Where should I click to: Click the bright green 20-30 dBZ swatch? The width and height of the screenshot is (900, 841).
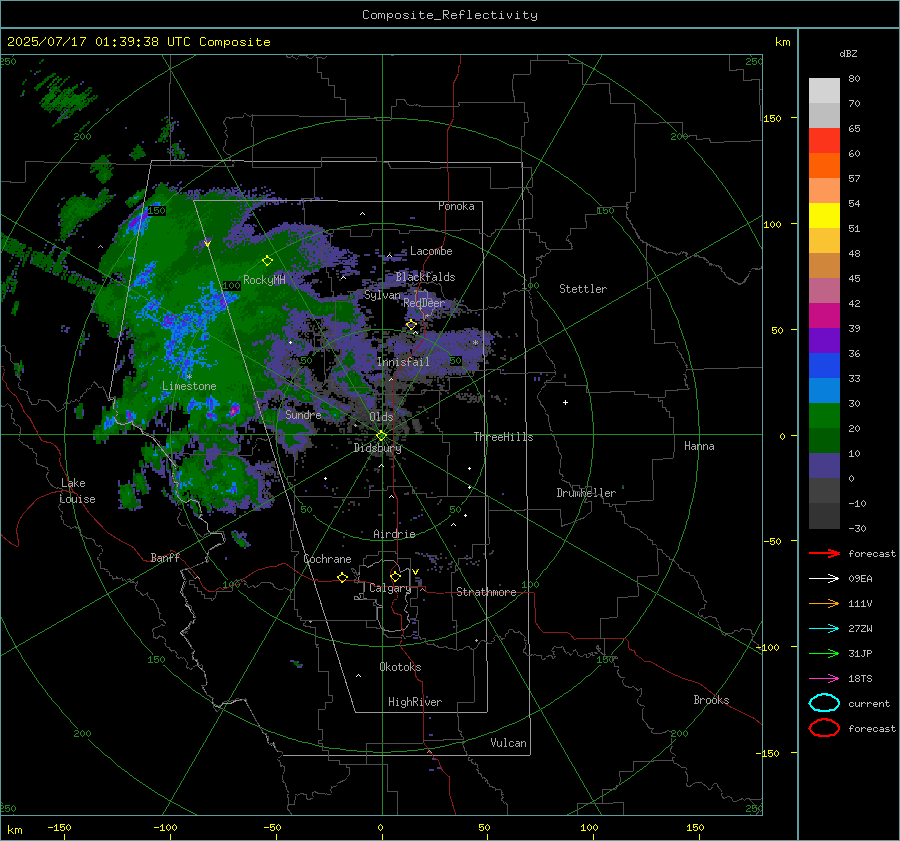pos(824,416)
